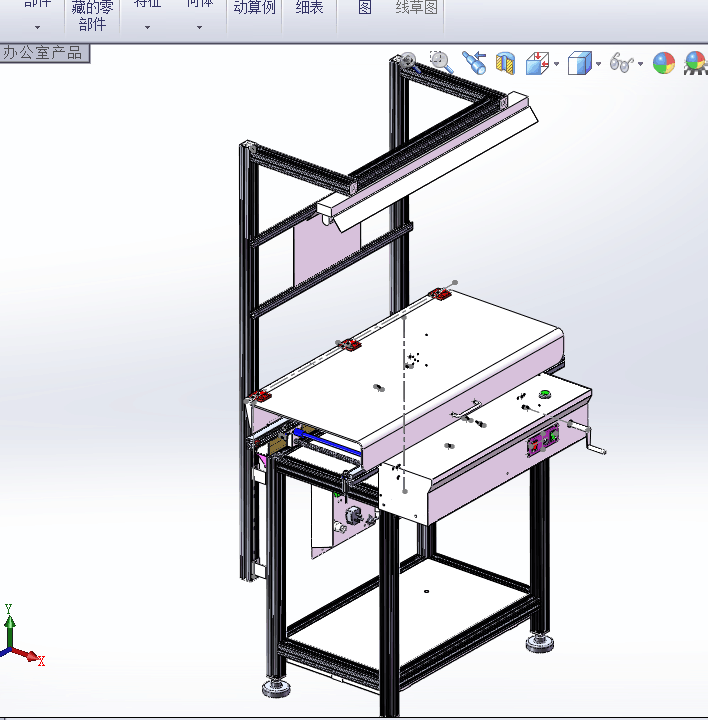Click the 动算例 motion study button
708x720 pixels.
pos(254,7)
